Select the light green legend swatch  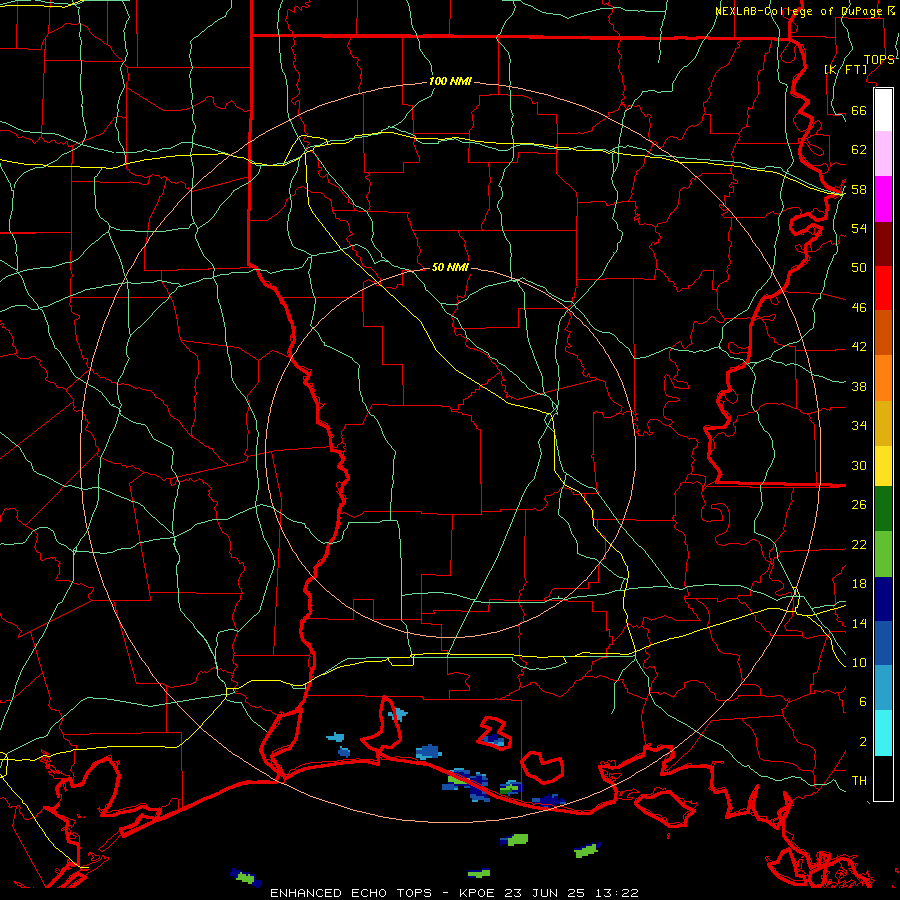pyautogui.click(x=883, y=554)
